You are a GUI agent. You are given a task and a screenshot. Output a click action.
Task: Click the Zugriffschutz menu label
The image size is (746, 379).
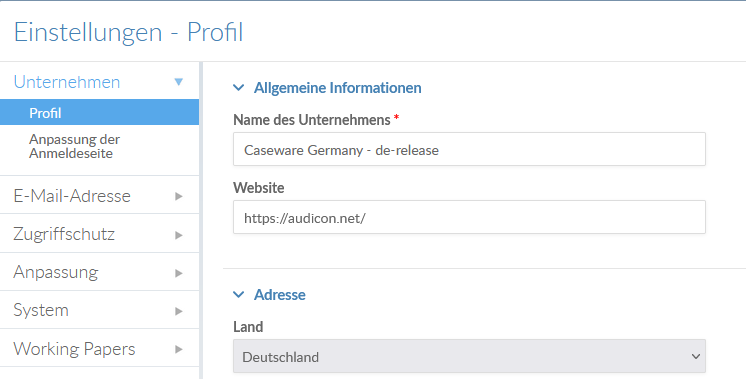tap(64, 234)
